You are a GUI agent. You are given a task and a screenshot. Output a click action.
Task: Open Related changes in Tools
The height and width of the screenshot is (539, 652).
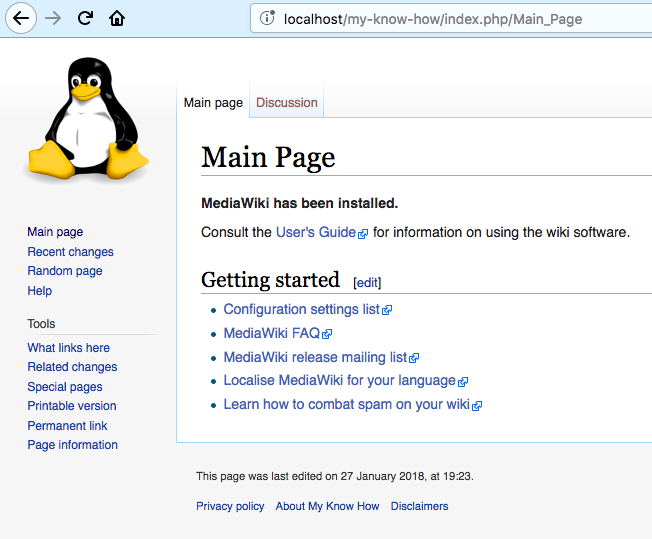(x=72, y=367)
